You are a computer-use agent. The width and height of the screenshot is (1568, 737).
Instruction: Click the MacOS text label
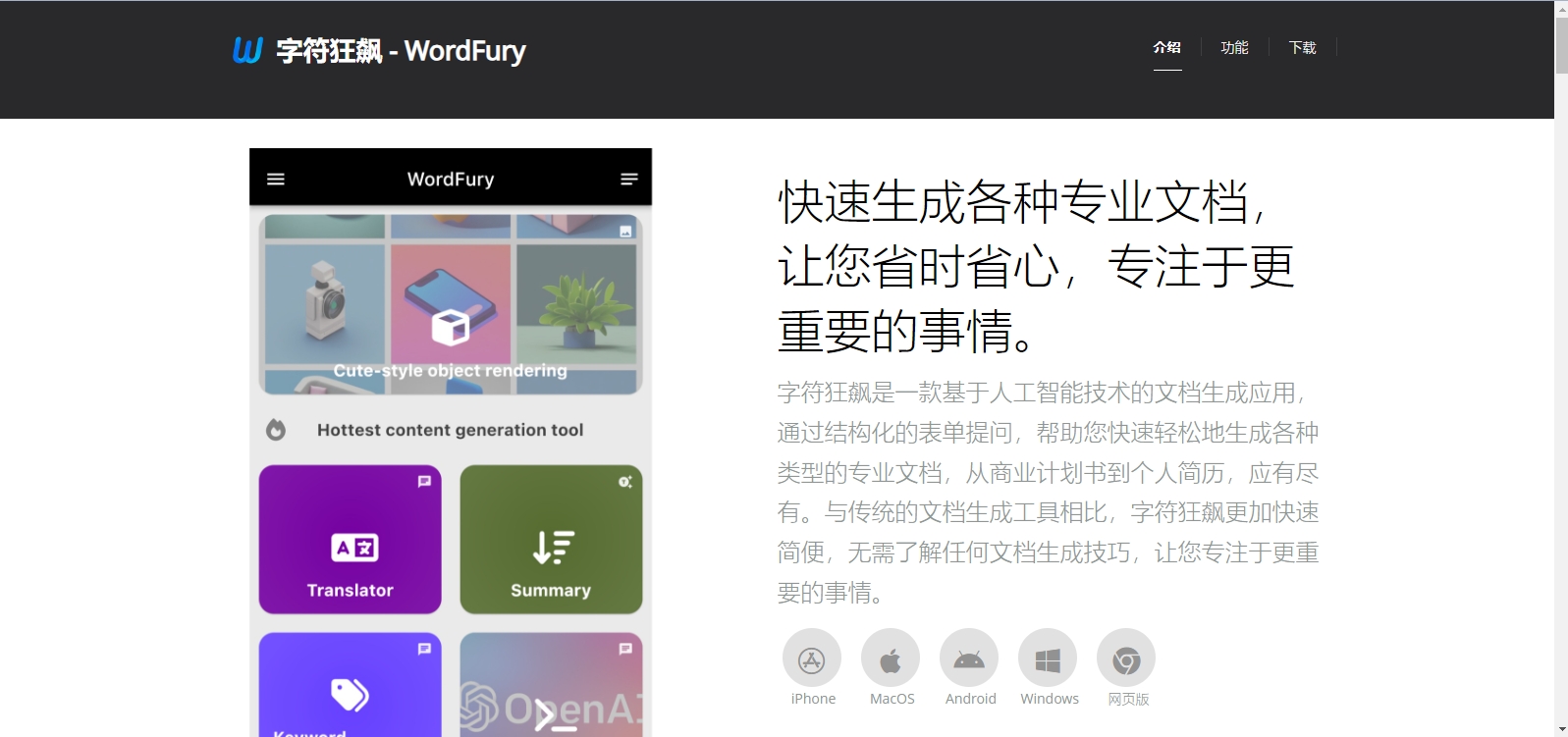click(x=892, y=699)
